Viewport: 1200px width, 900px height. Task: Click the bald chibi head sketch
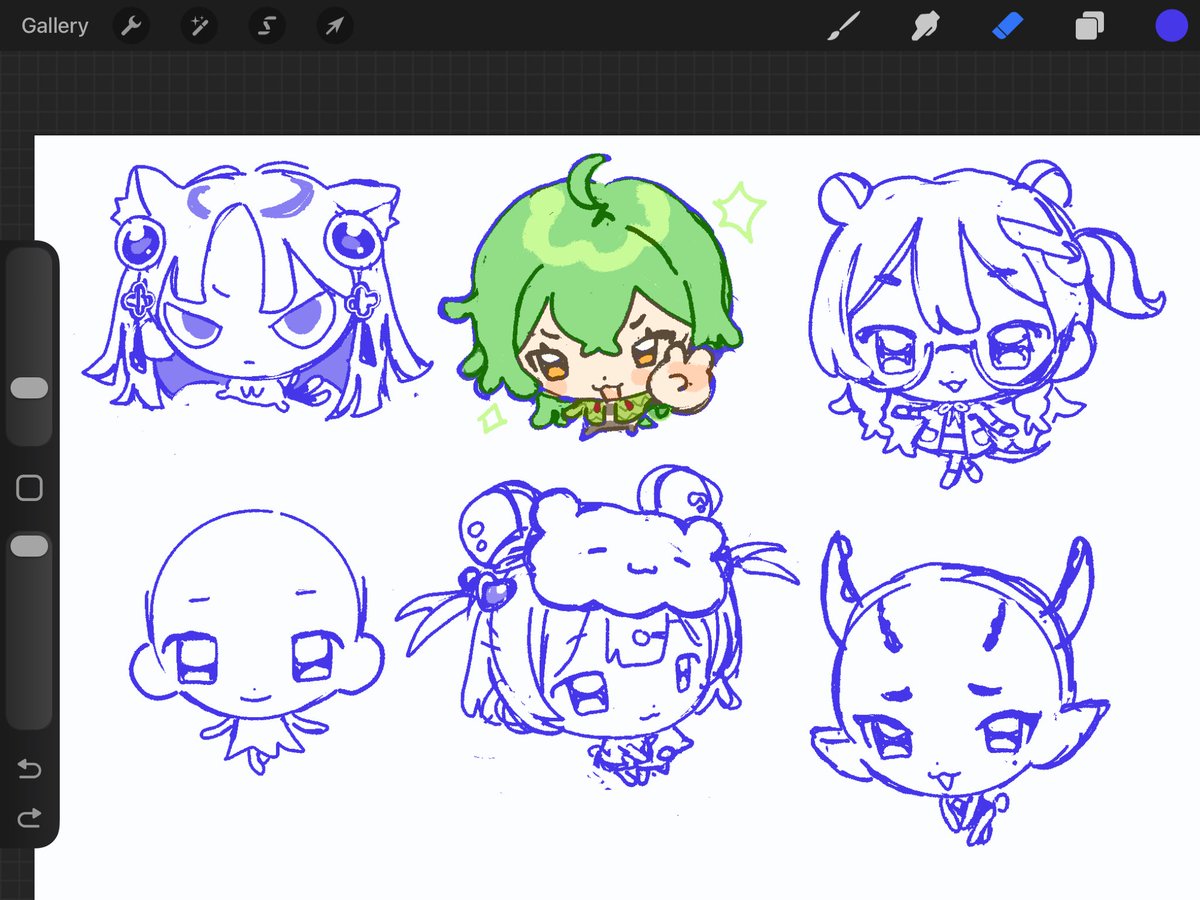click(x=256, y=640)
